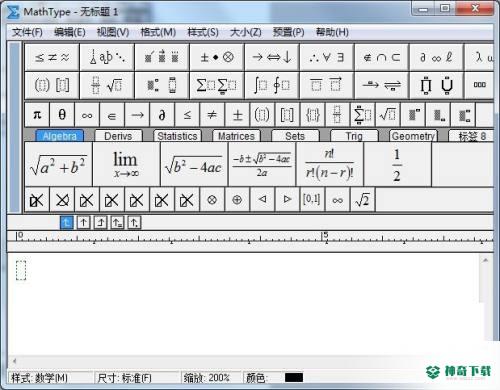Insert left-pointing triangle symbol

(262, 200)
